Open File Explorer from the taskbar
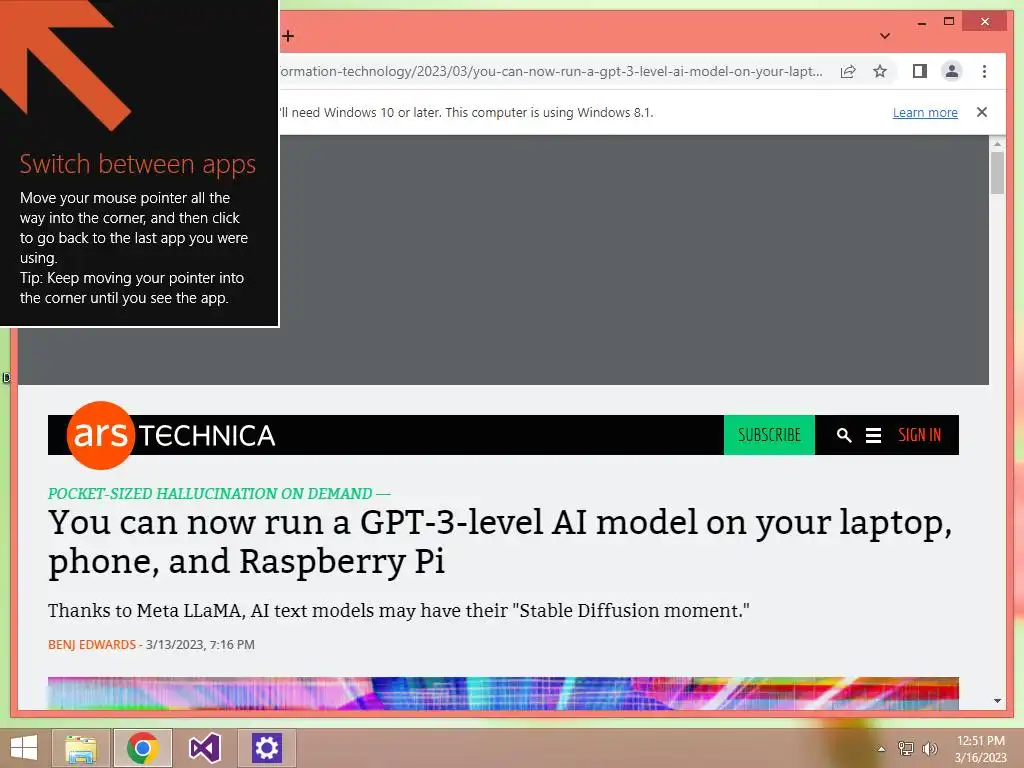The width and height of the screenshot is (1024, 768). coord(81,748)
